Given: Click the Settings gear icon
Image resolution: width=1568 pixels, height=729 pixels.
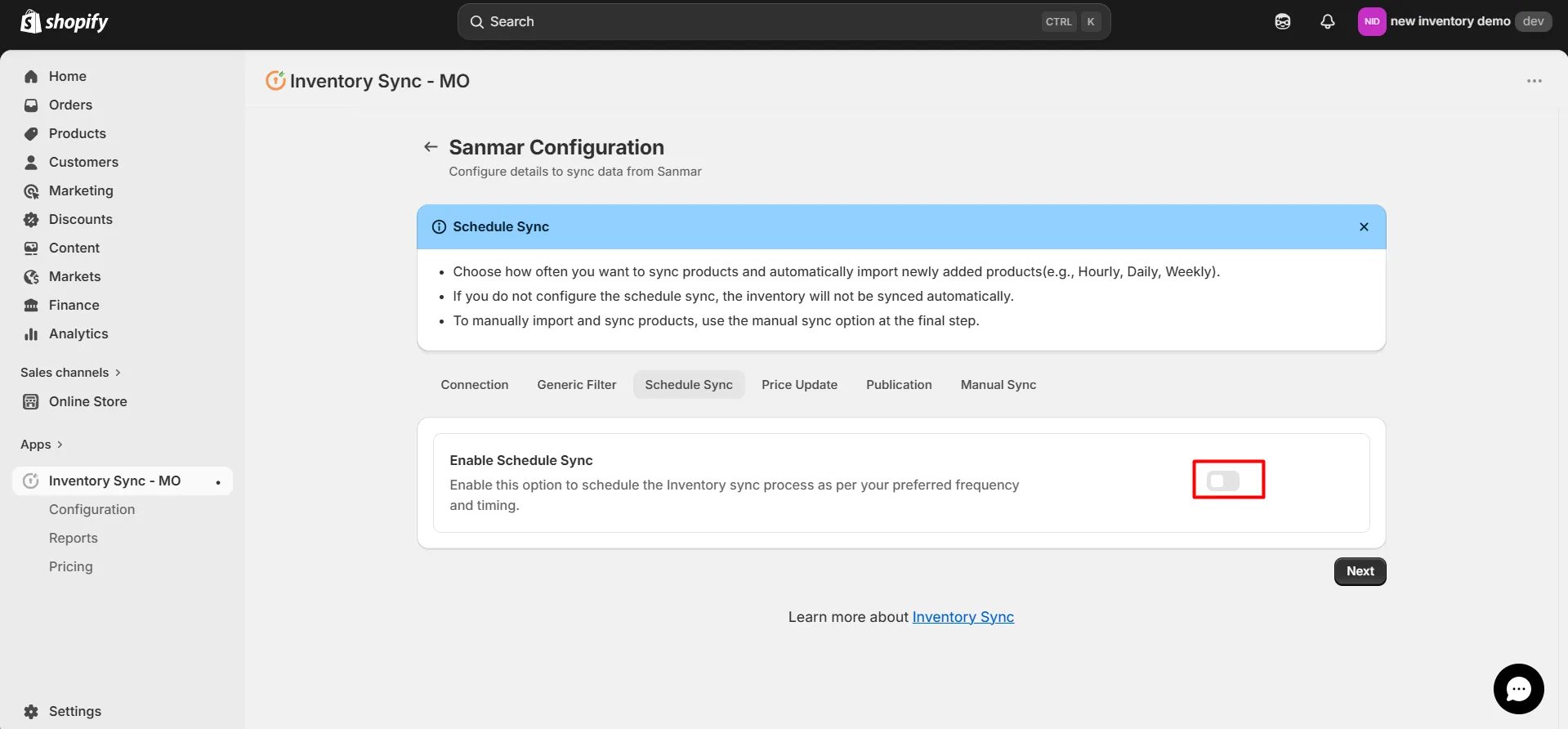Looking at the screenshot, I should point(31,711).
